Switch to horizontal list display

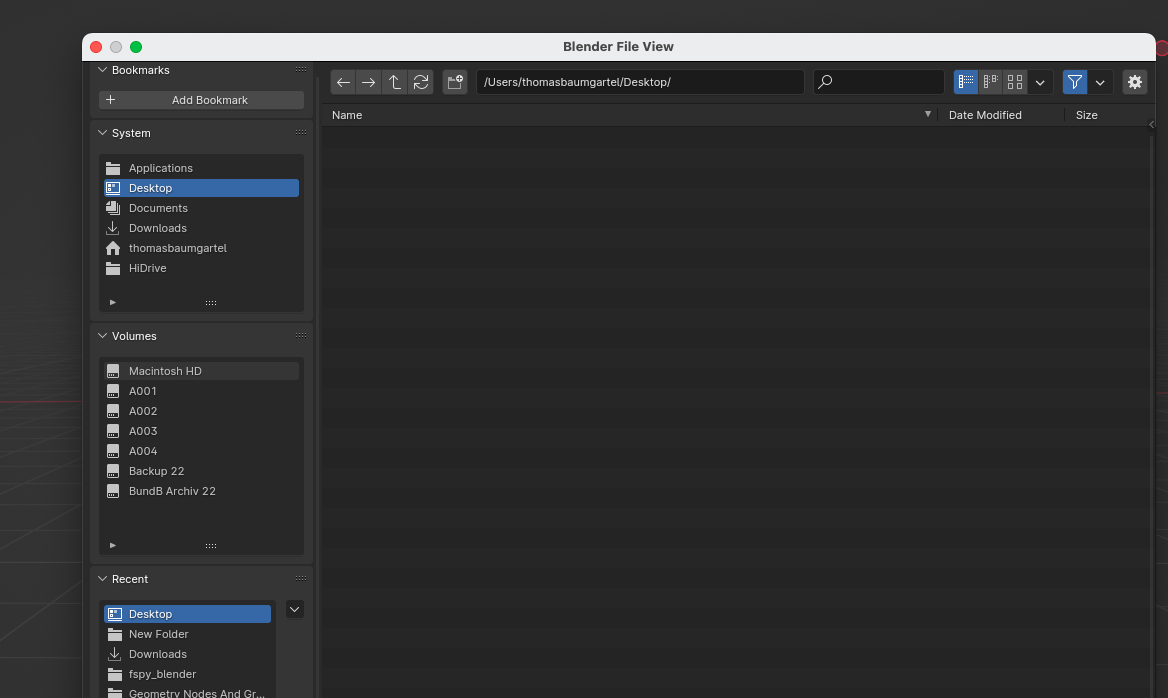(x=990, y=82)
